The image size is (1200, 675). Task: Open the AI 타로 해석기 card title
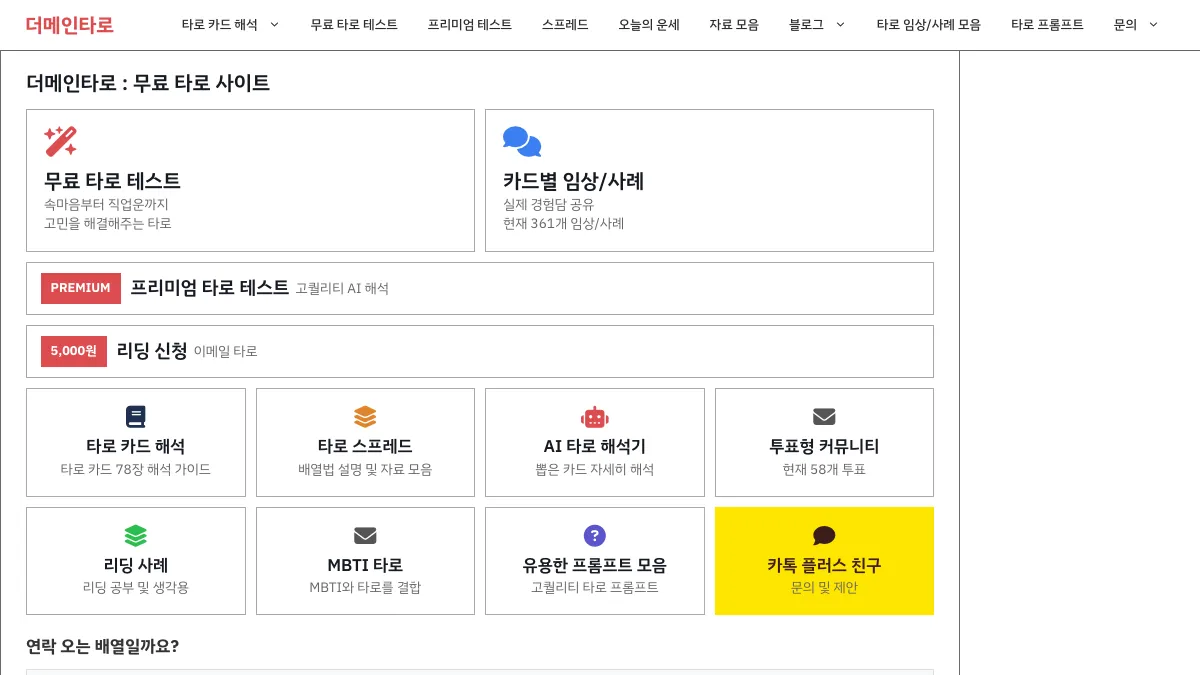point(595,446)
